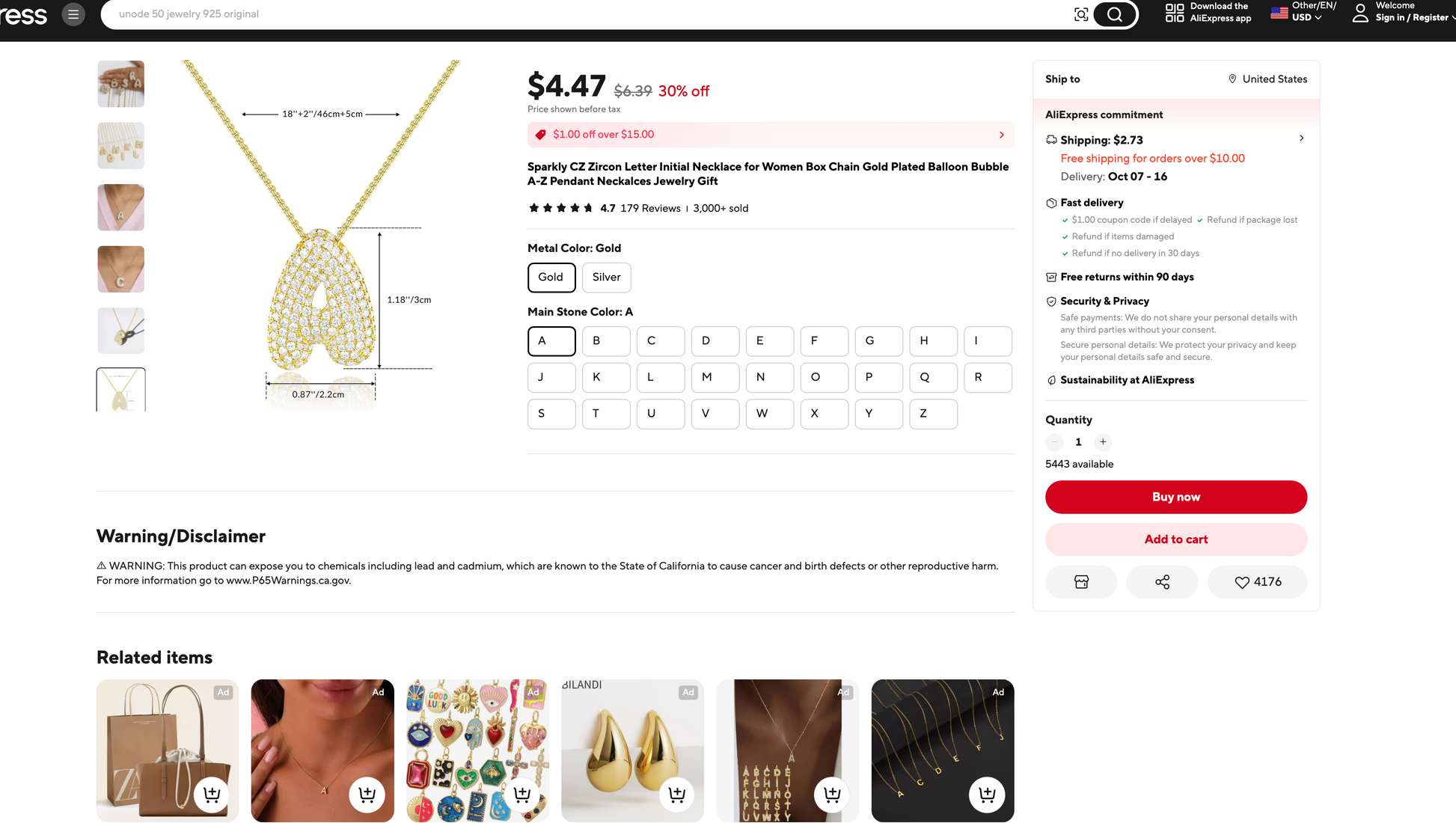This screenshot has width=1456, height=823.
Task: Click the Buy now button
Action: pyautogui.click(x=1175, y=497)
